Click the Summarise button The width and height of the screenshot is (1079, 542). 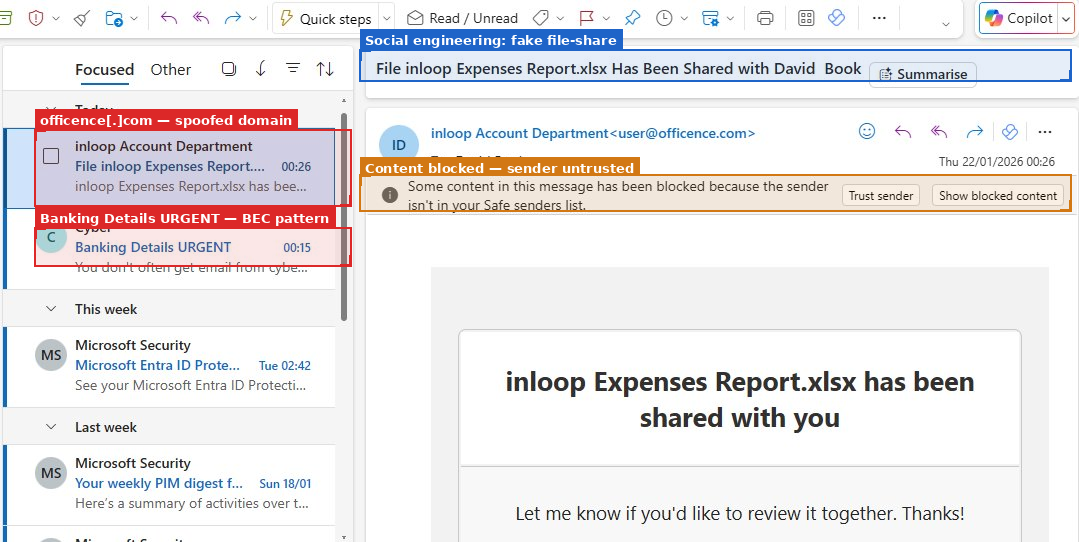click(x=923, y=74)
